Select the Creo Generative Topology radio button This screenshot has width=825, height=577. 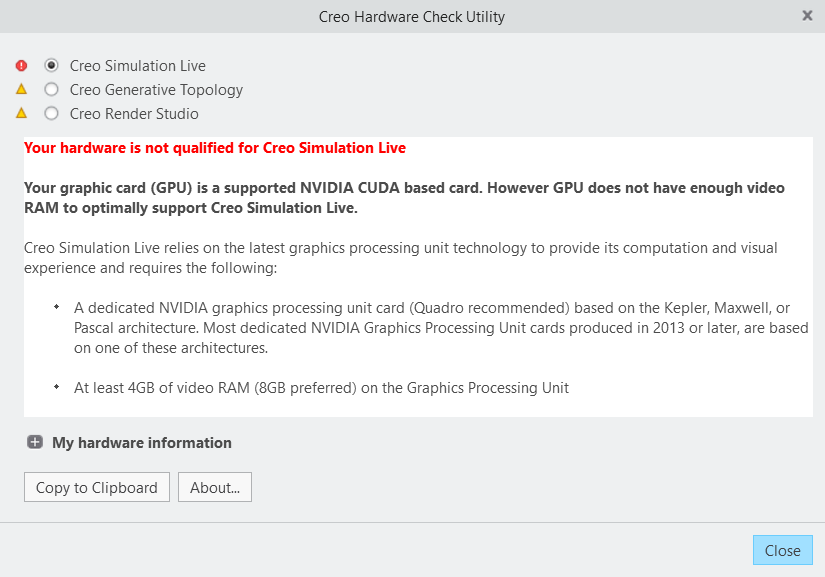[x=51, y=90]
